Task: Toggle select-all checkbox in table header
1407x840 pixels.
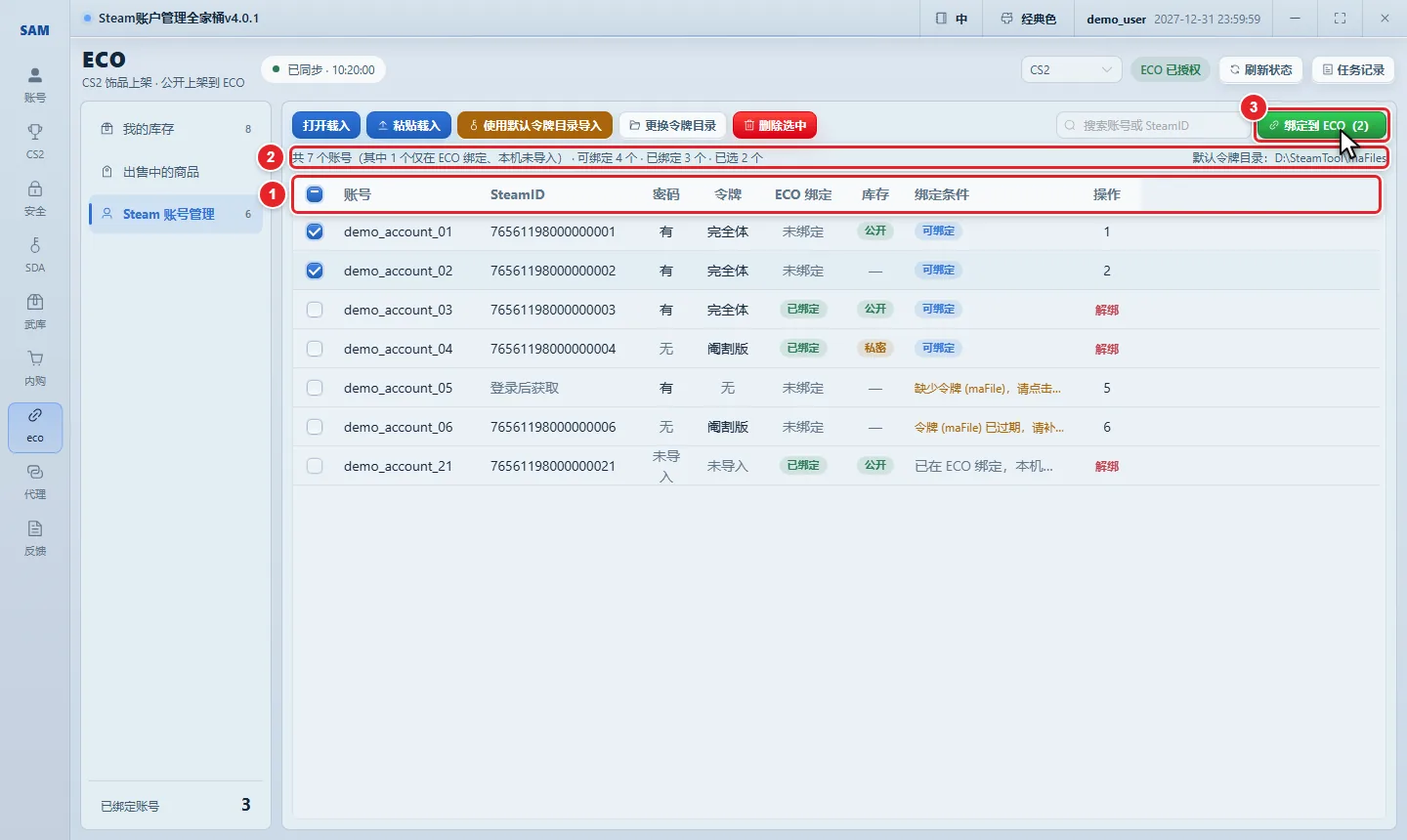Action: 315,194
